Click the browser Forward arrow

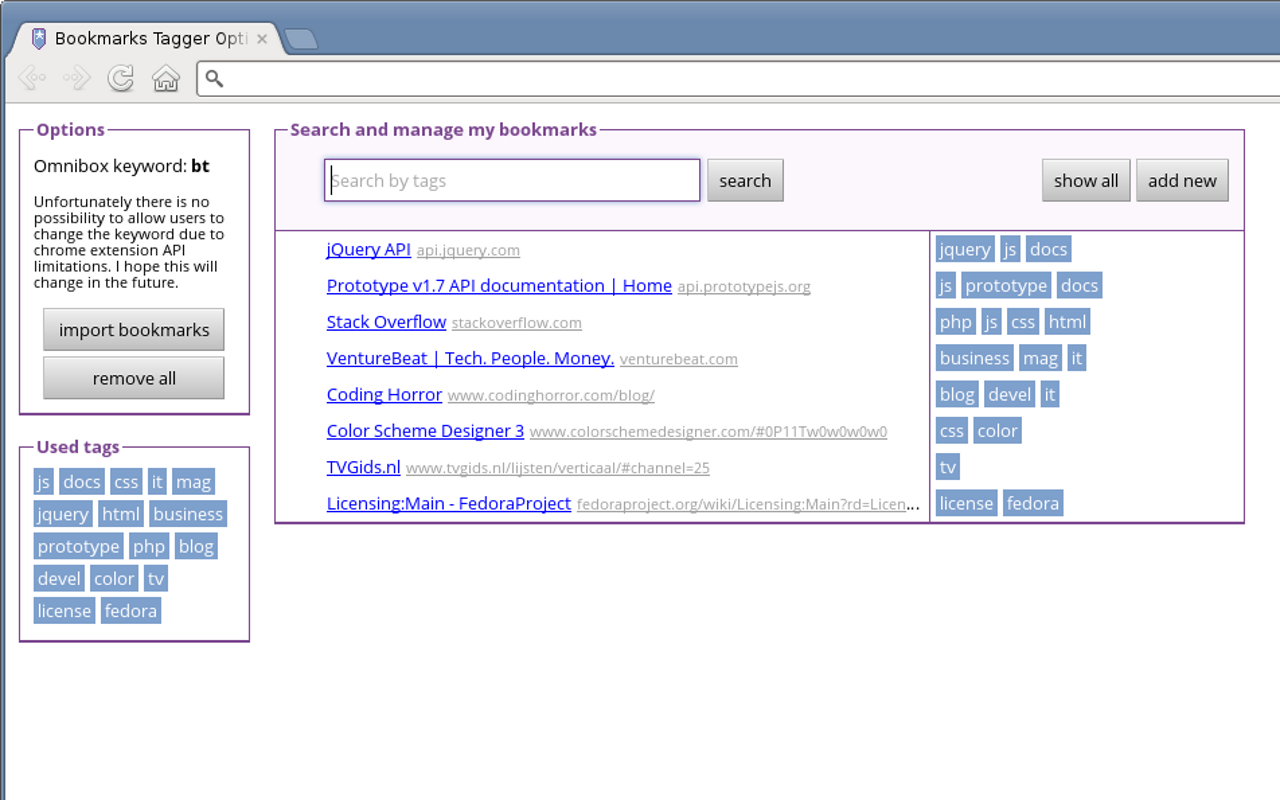click(77, 78)
